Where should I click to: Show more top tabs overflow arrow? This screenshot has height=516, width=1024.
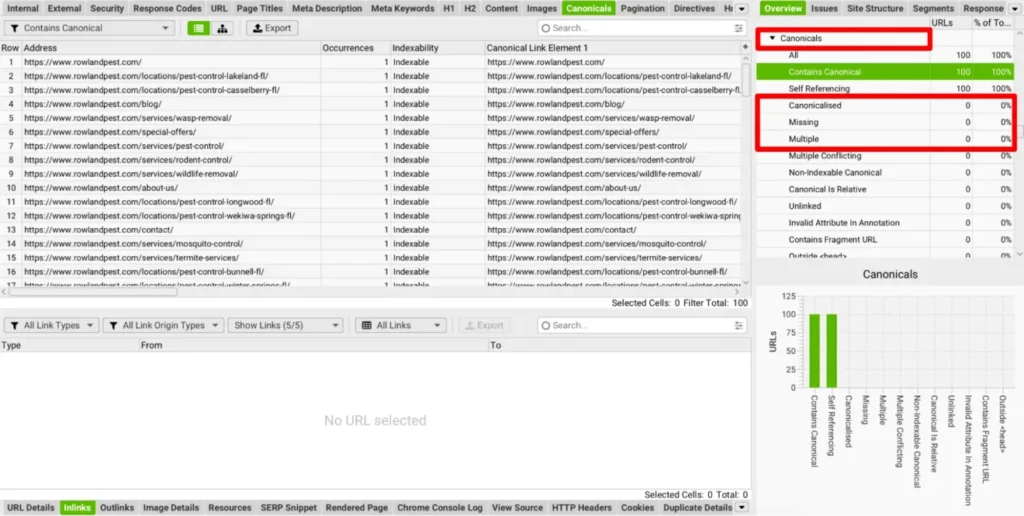coord(742,8)
